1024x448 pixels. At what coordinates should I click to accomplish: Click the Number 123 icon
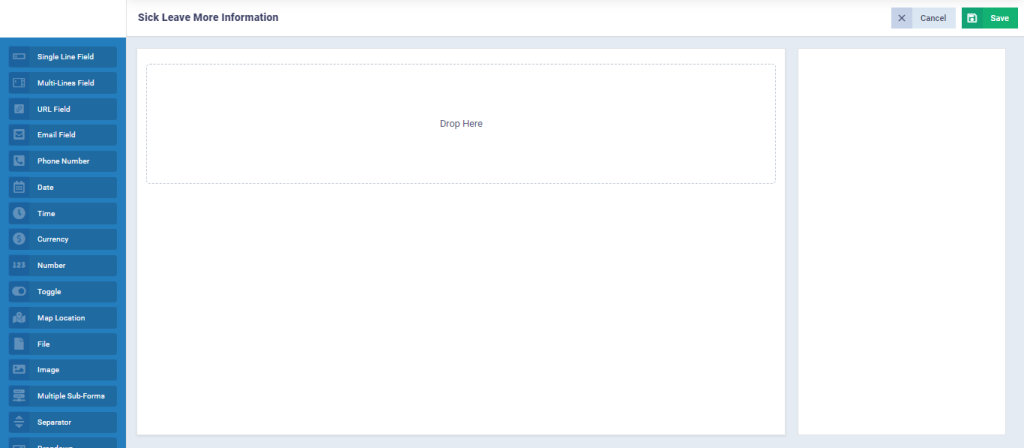(19, 265)
